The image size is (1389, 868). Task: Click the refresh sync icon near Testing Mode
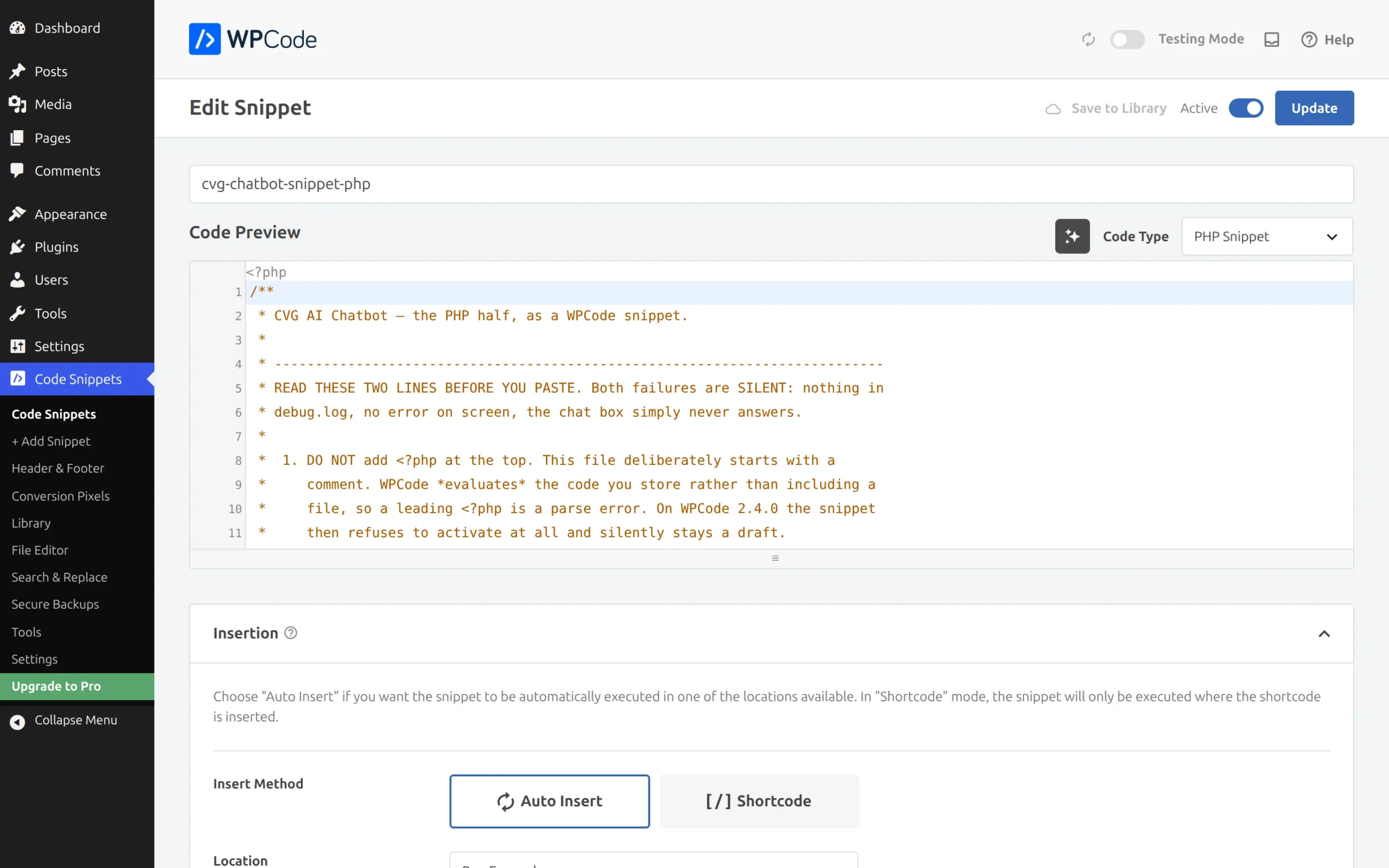click(1088, 39)
